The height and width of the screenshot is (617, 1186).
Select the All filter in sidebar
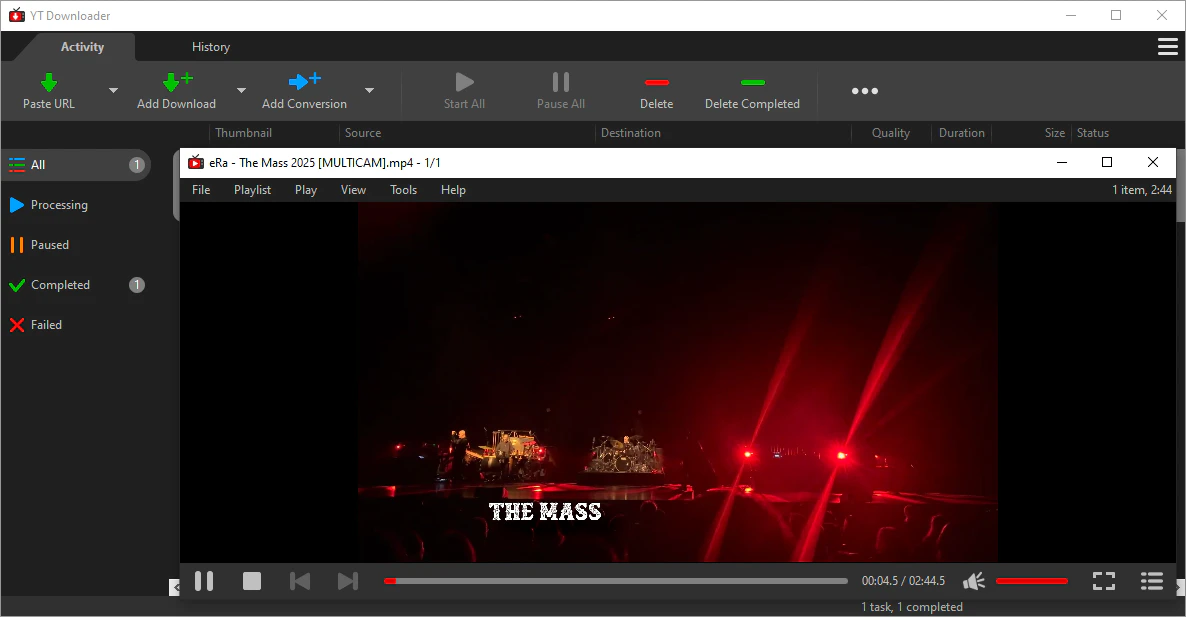click(x=76, y=165)
